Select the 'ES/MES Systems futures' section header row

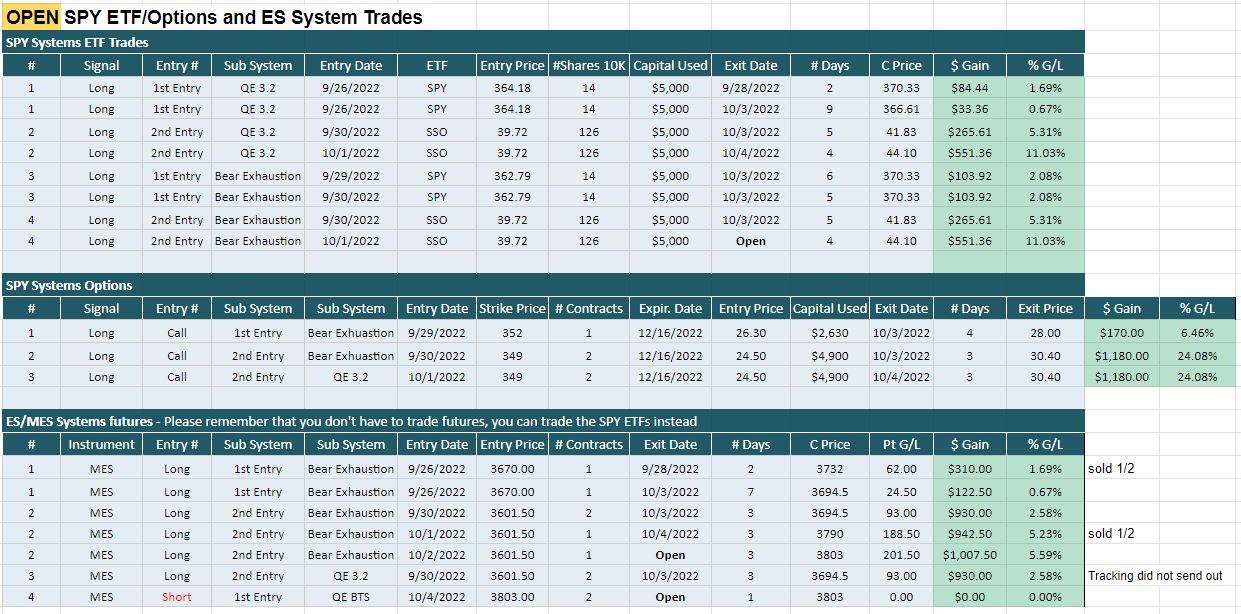[x=543, y=421]
